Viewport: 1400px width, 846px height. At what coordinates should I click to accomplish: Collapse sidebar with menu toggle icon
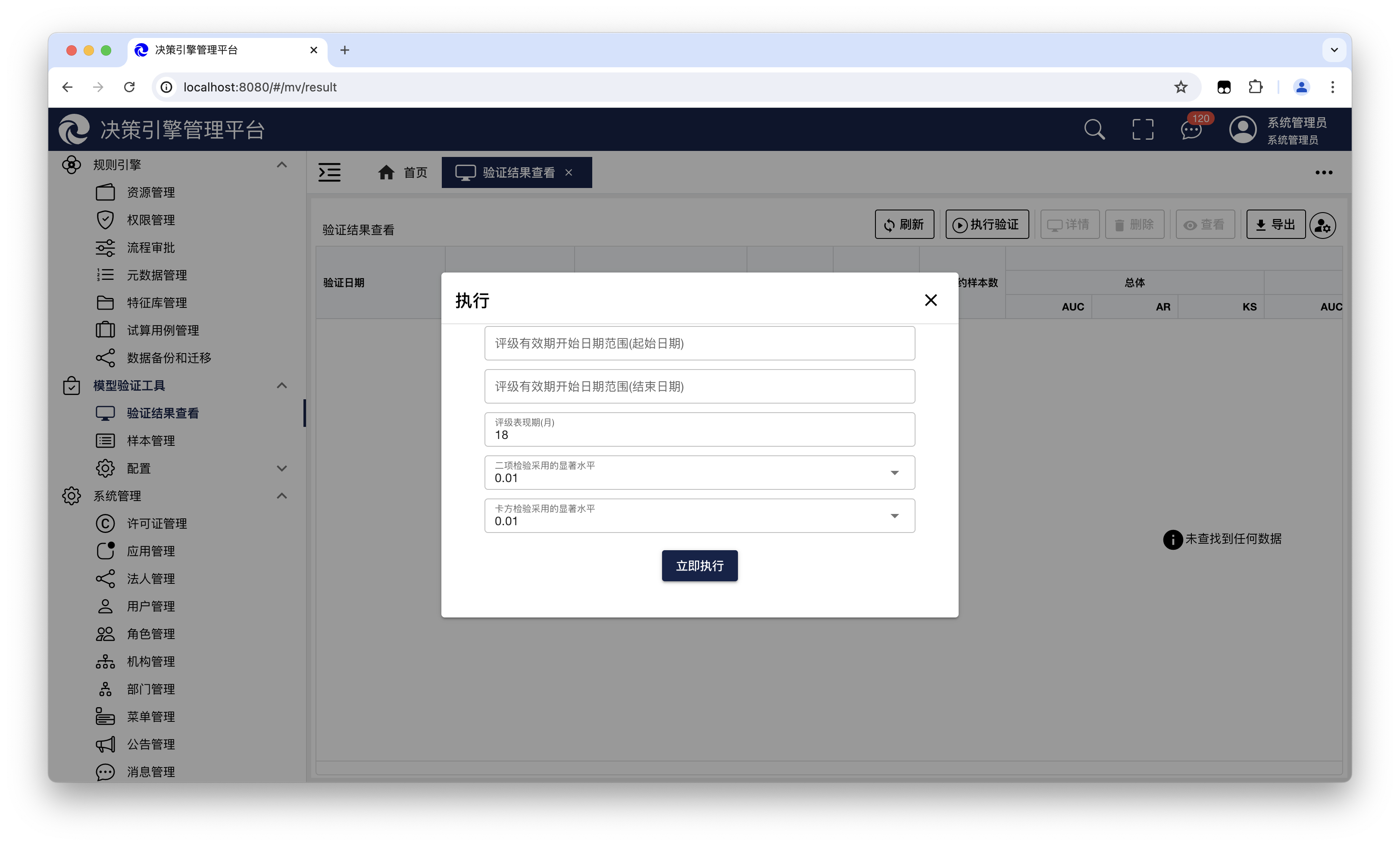[330, 172]
